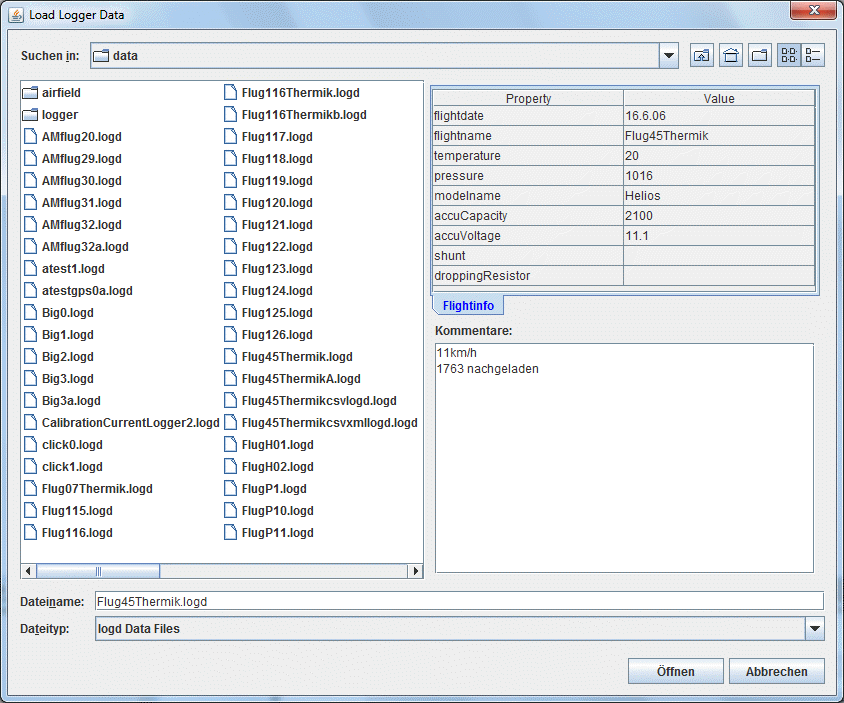Image resolution: width=844 pixels, height=703 pixels.
Task: Switch to the Flightinfo tab
Action: click(468, 306)
